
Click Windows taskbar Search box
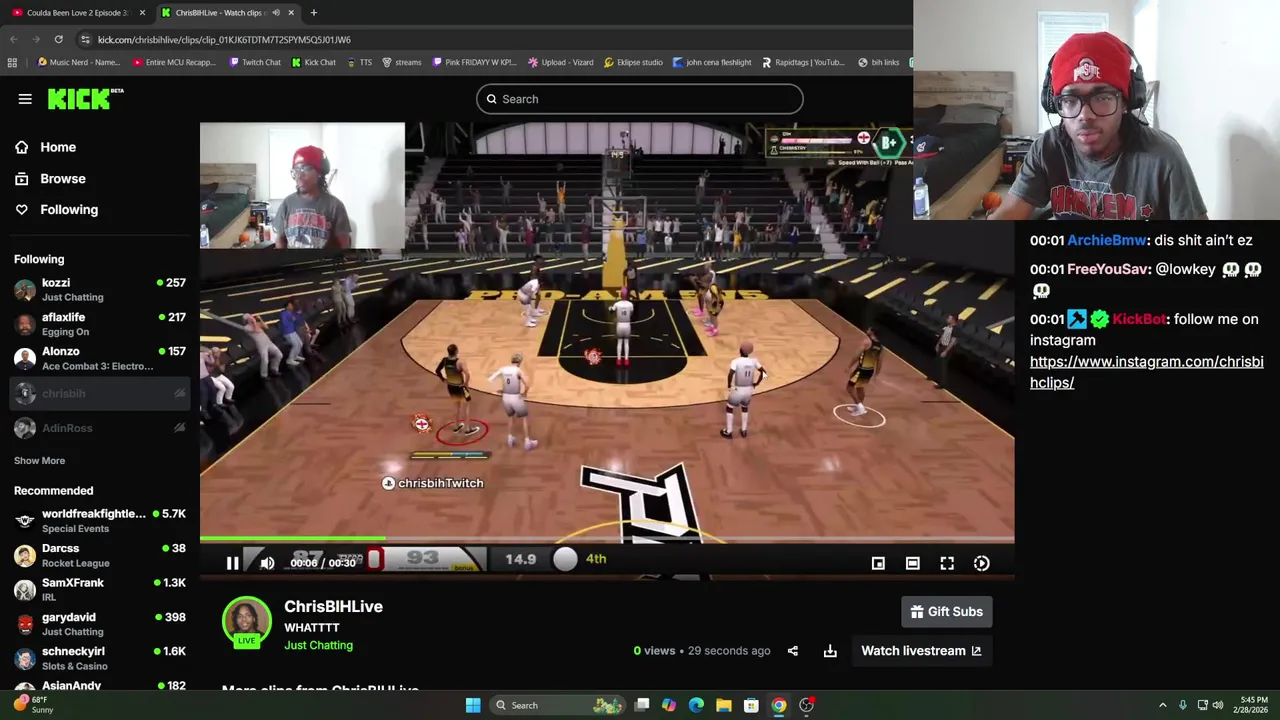558,705
